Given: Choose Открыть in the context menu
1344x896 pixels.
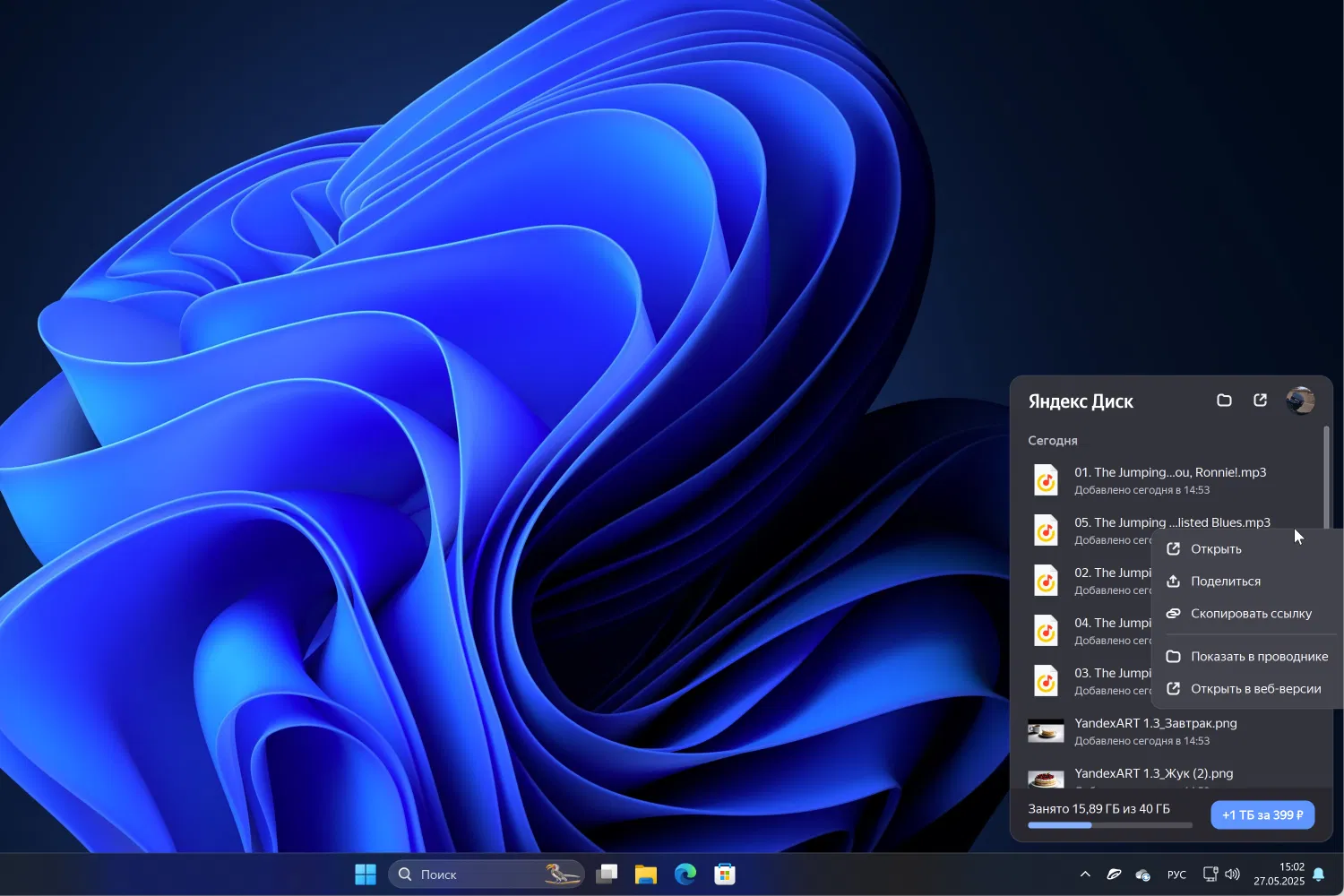Looking at the screenshot, I should (x=1216, y=549).
